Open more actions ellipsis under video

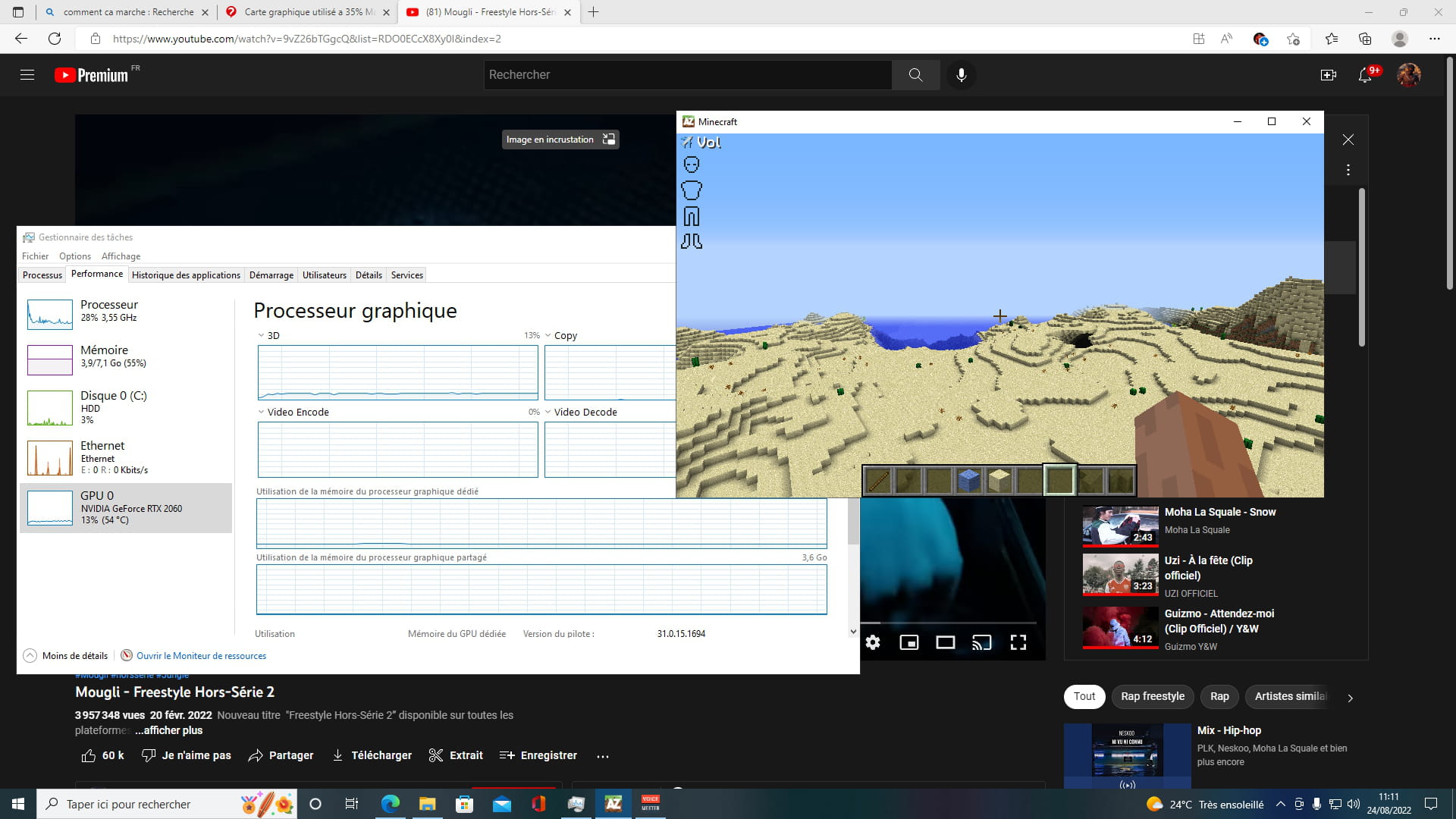(603, 756)
